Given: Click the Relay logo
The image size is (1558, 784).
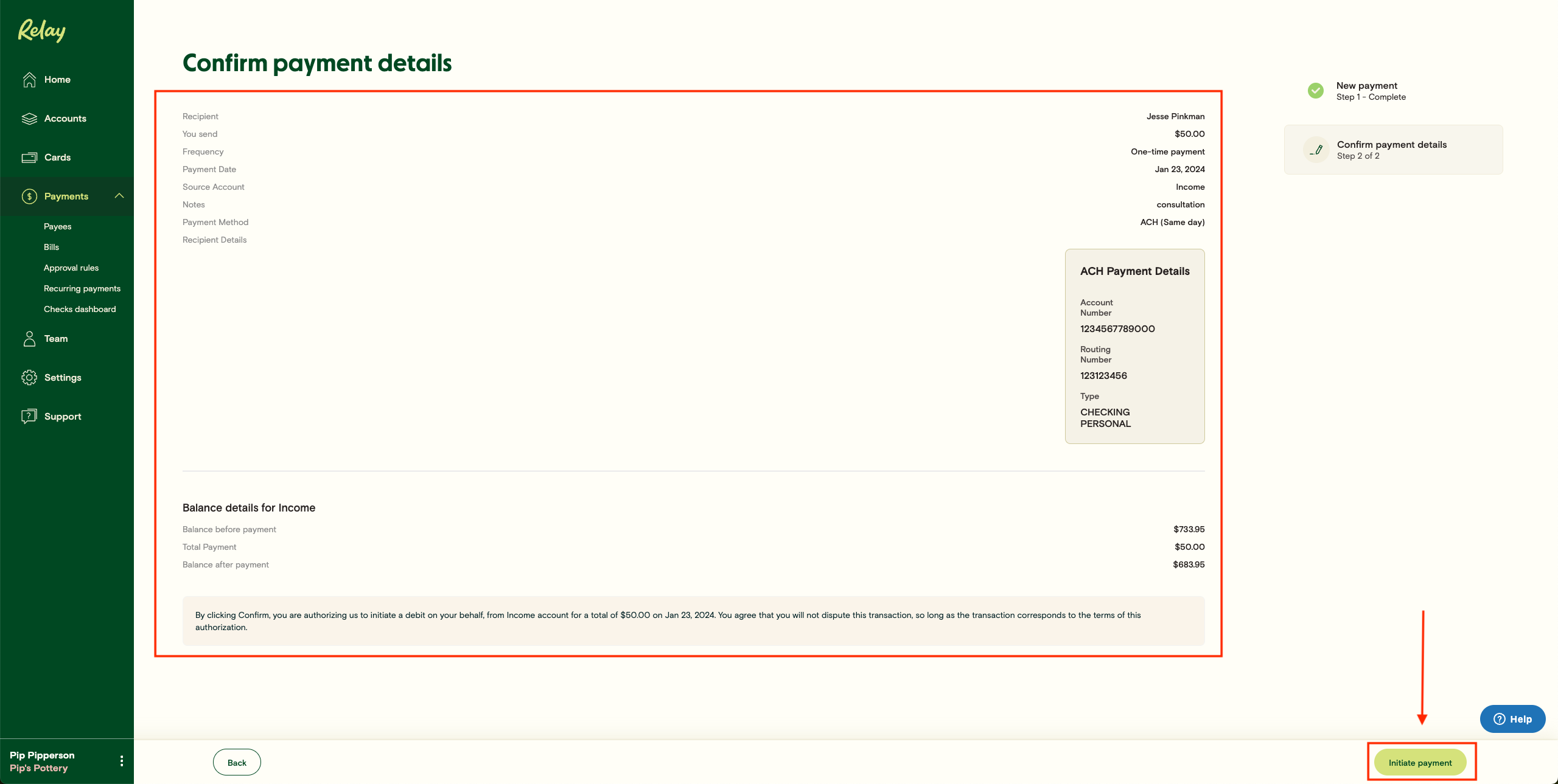Looking at the screenshot, I should tap(40, 30).
